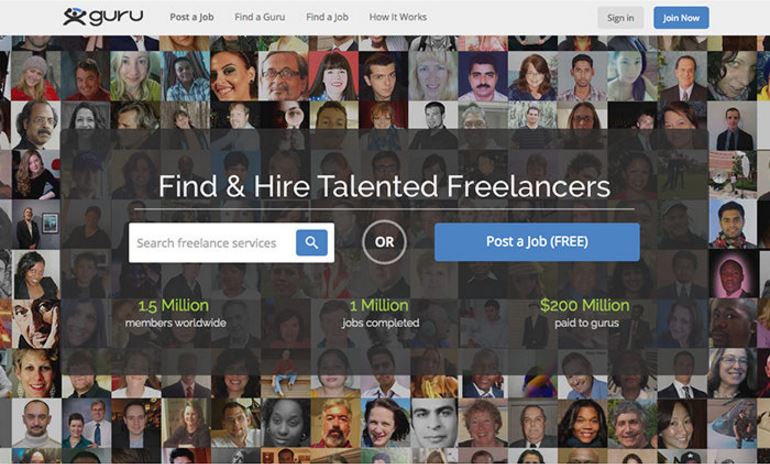This screenshot has width=770, height=464.
Task: Click the Sign in button
Action: point(621,18)
